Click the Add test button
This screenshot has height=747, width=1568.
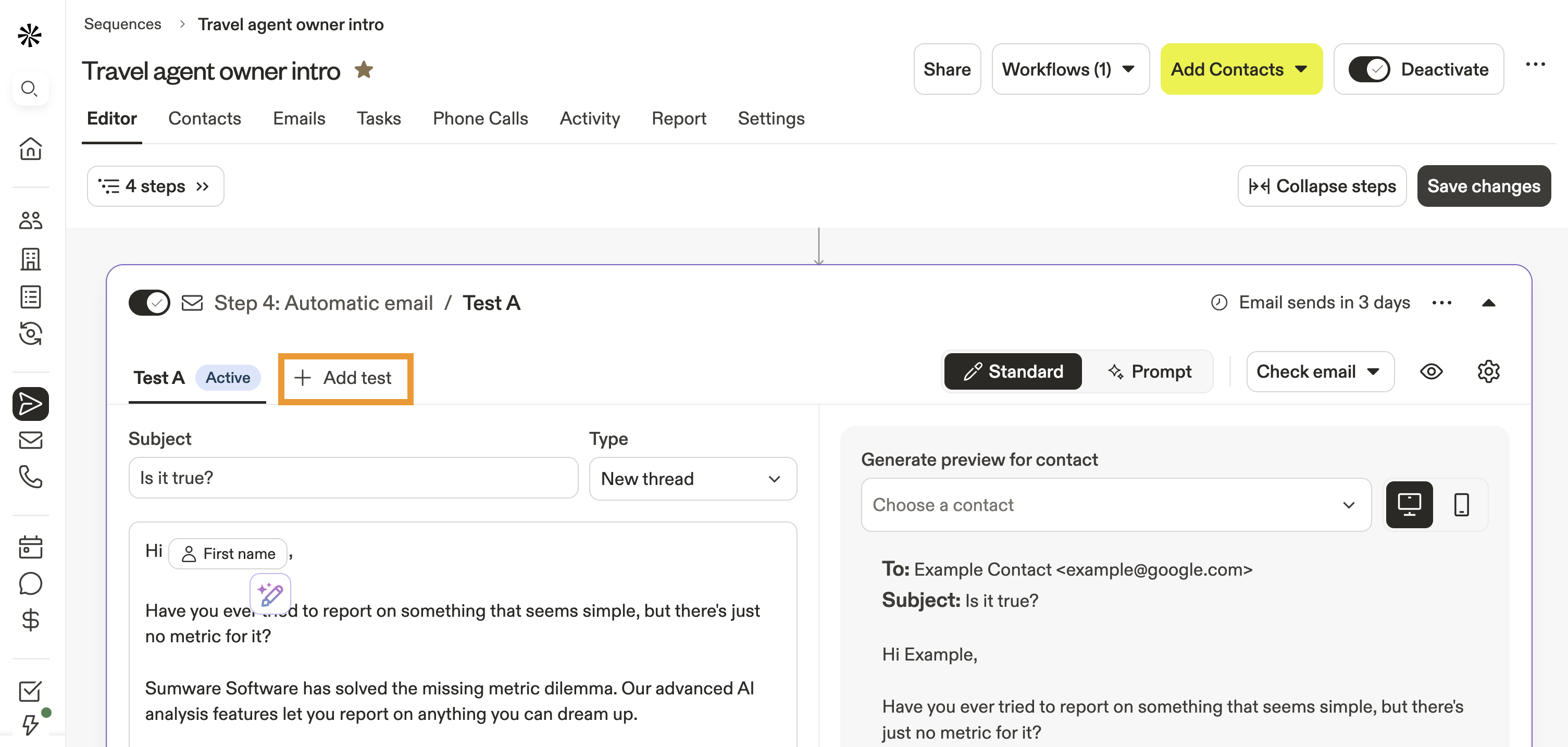(345, 378)
